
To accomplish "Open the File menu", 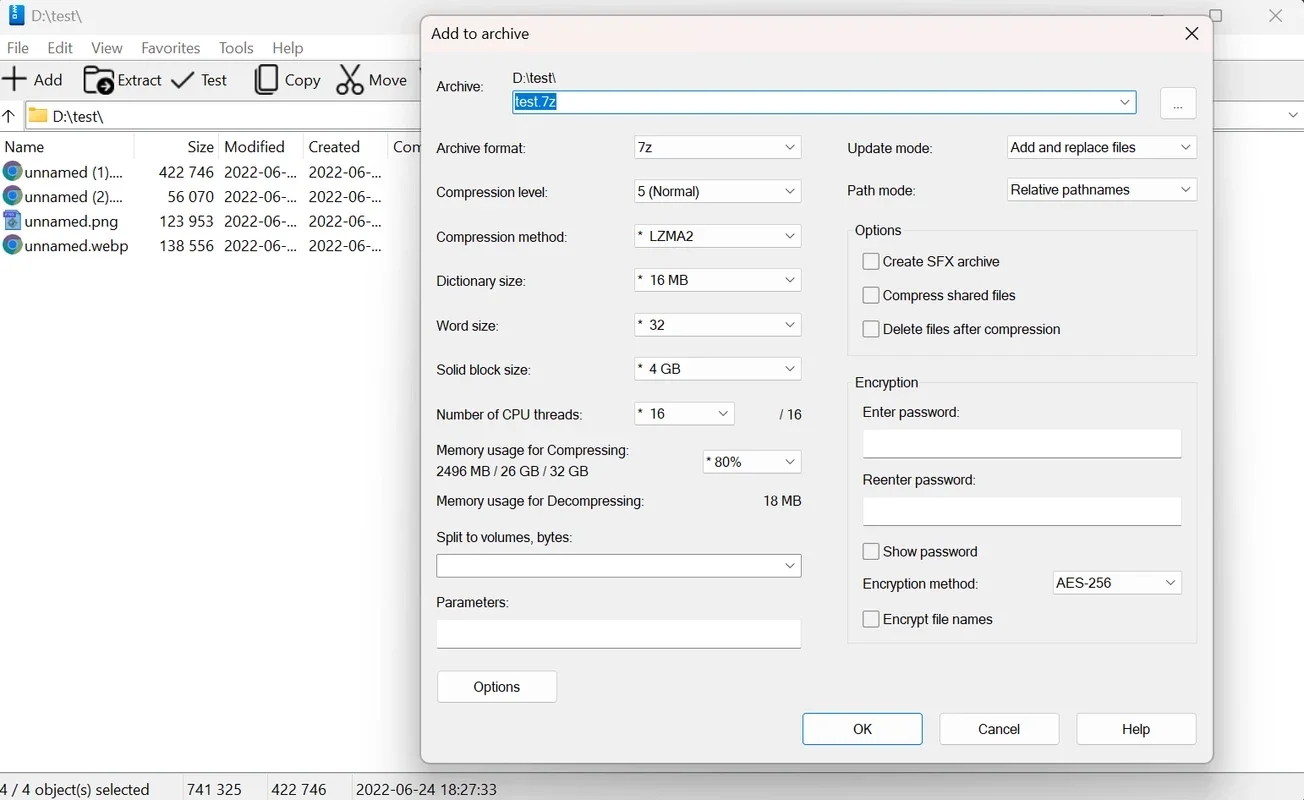I will click(18, 48).
